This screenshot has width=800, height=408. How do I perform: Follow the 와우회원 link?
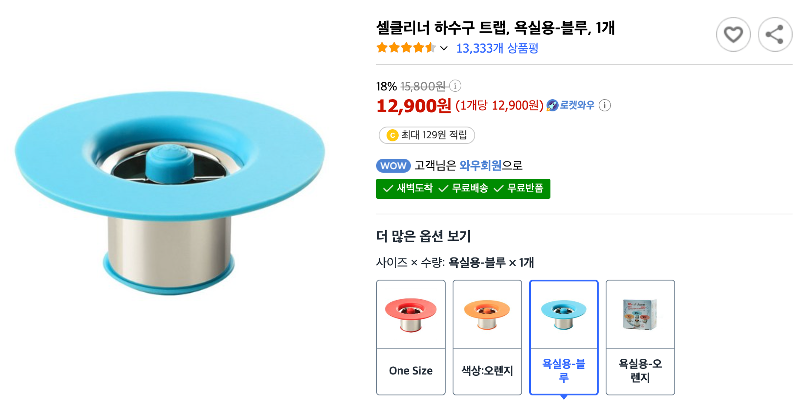(481, 165)
